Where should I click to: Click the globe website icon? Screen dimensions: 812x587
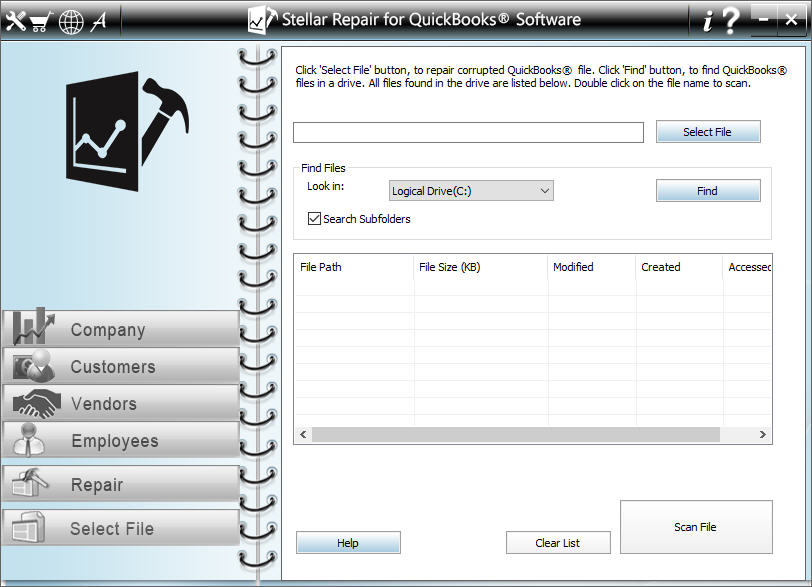point(71,20)
